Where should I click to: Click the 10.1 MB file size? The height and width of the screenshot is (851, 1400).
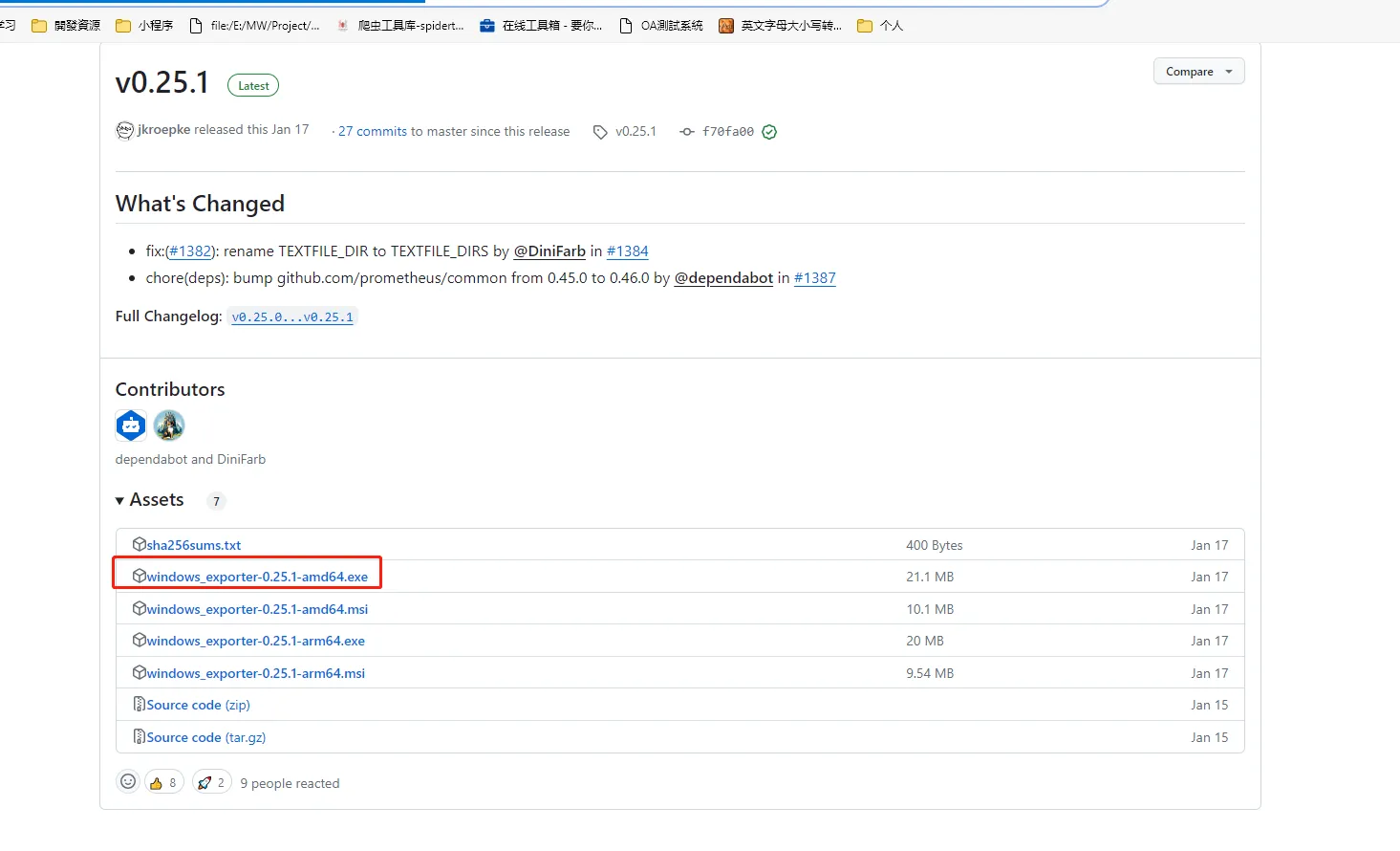(930, 609)
